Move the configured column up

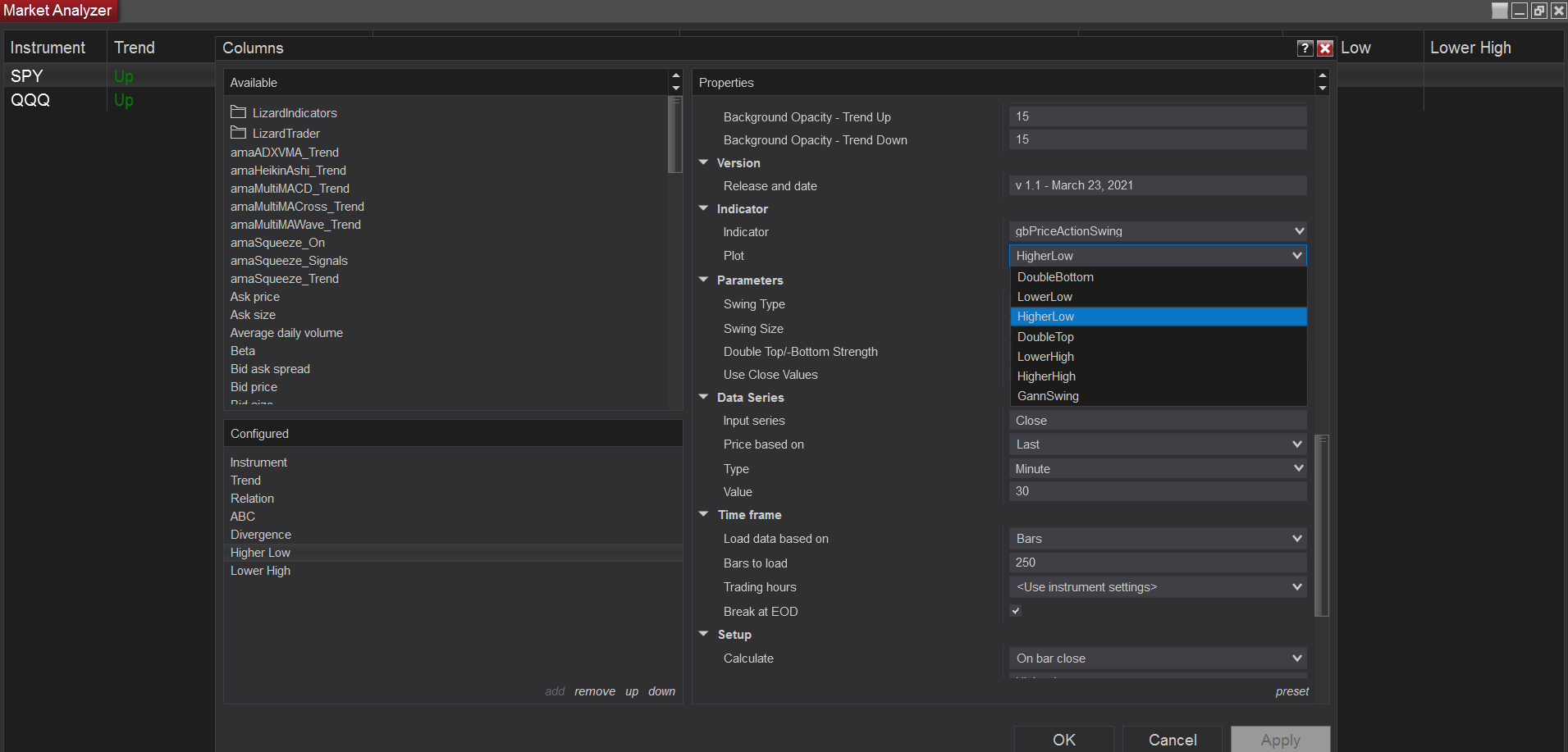pos(632,691)
